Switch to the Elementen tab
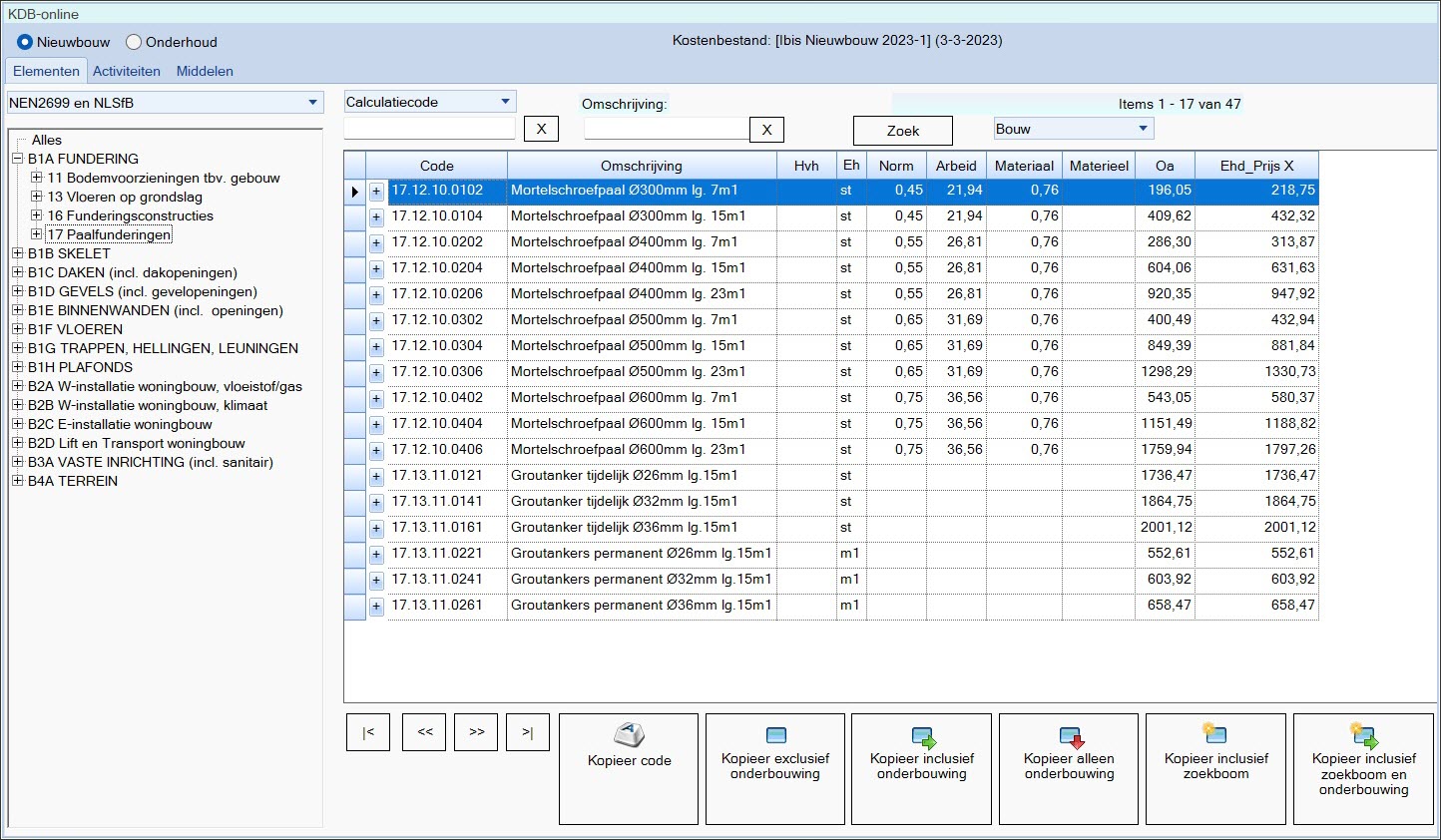Screen dimensions: 1441x840 pos(46,71)
